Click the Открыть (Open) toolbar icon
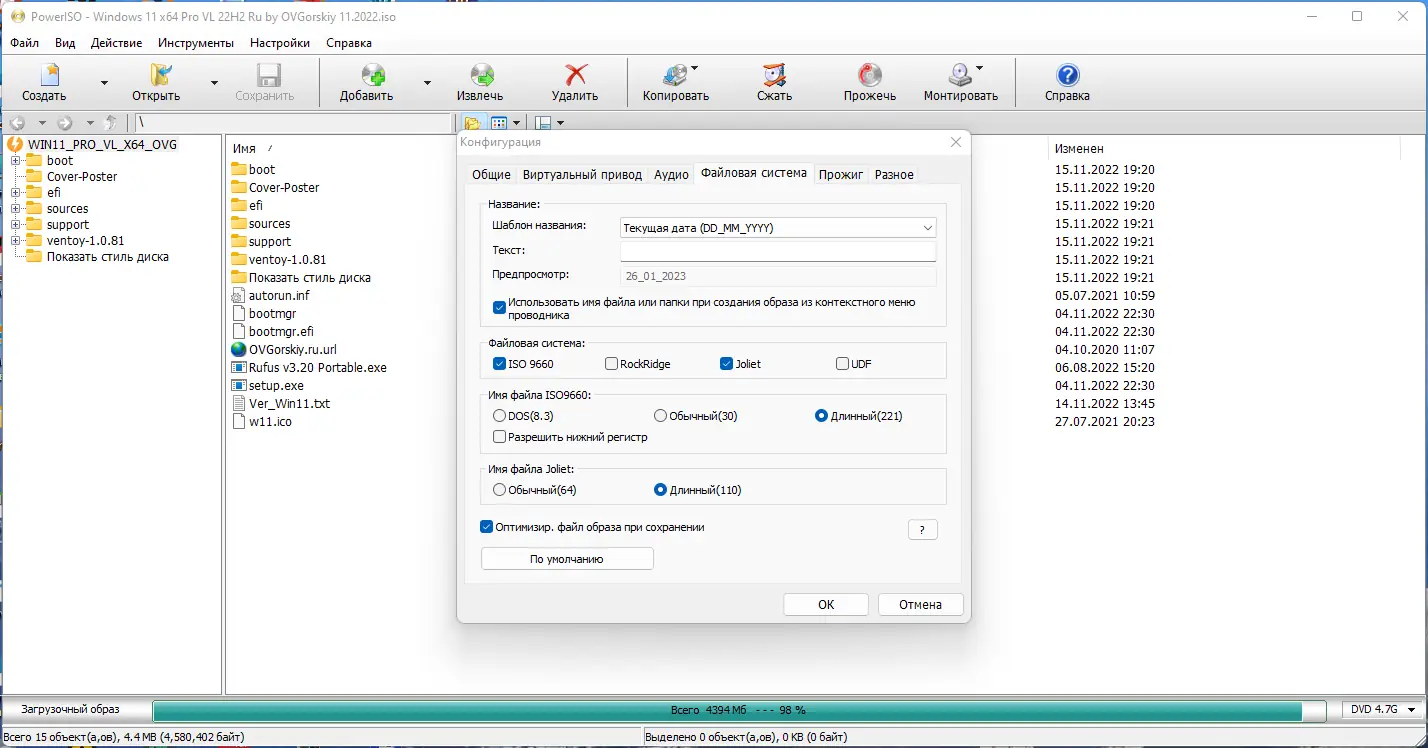 pos(160,75)
